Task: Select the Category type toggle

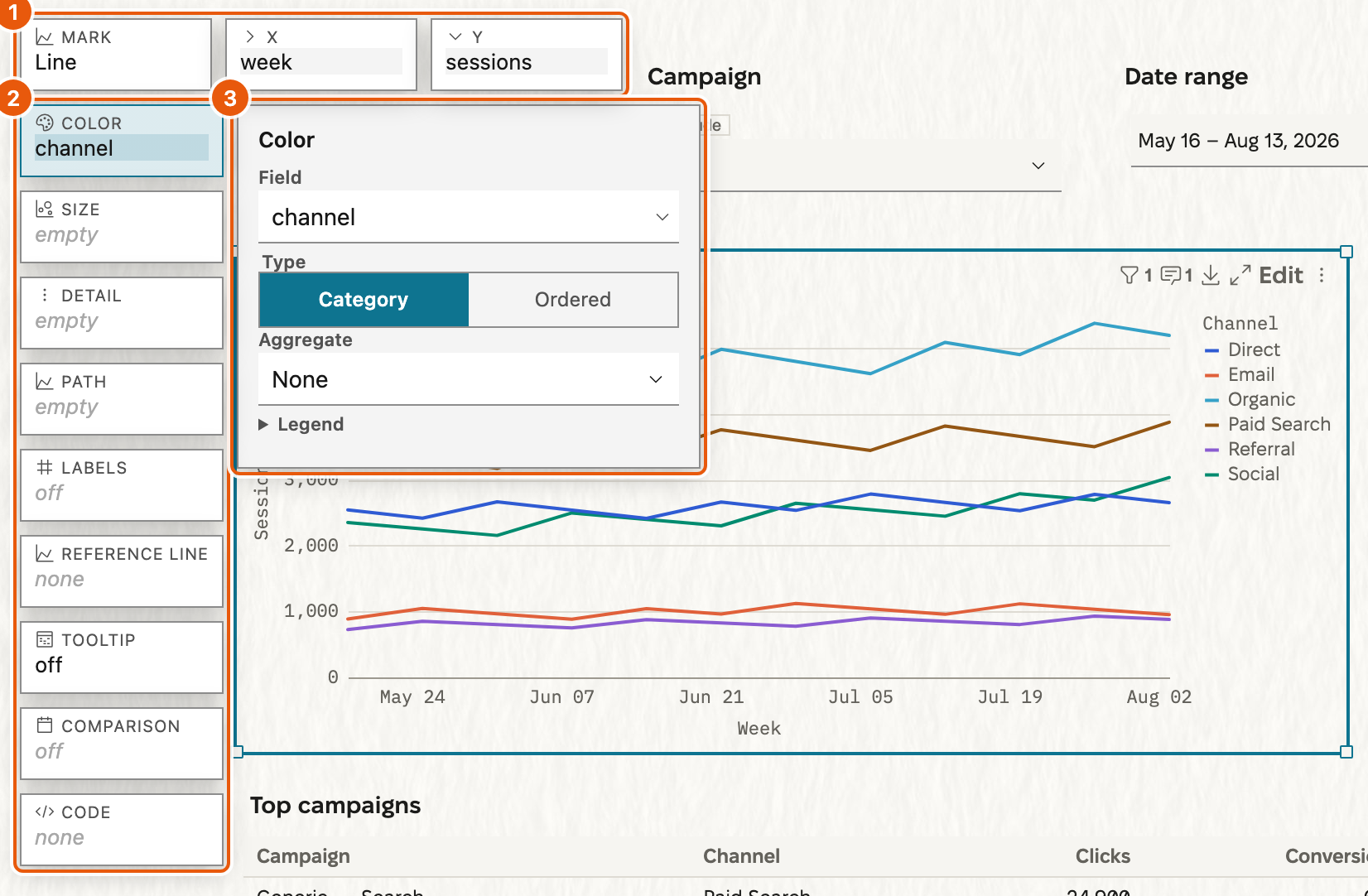Action: [x=364, y=300]
